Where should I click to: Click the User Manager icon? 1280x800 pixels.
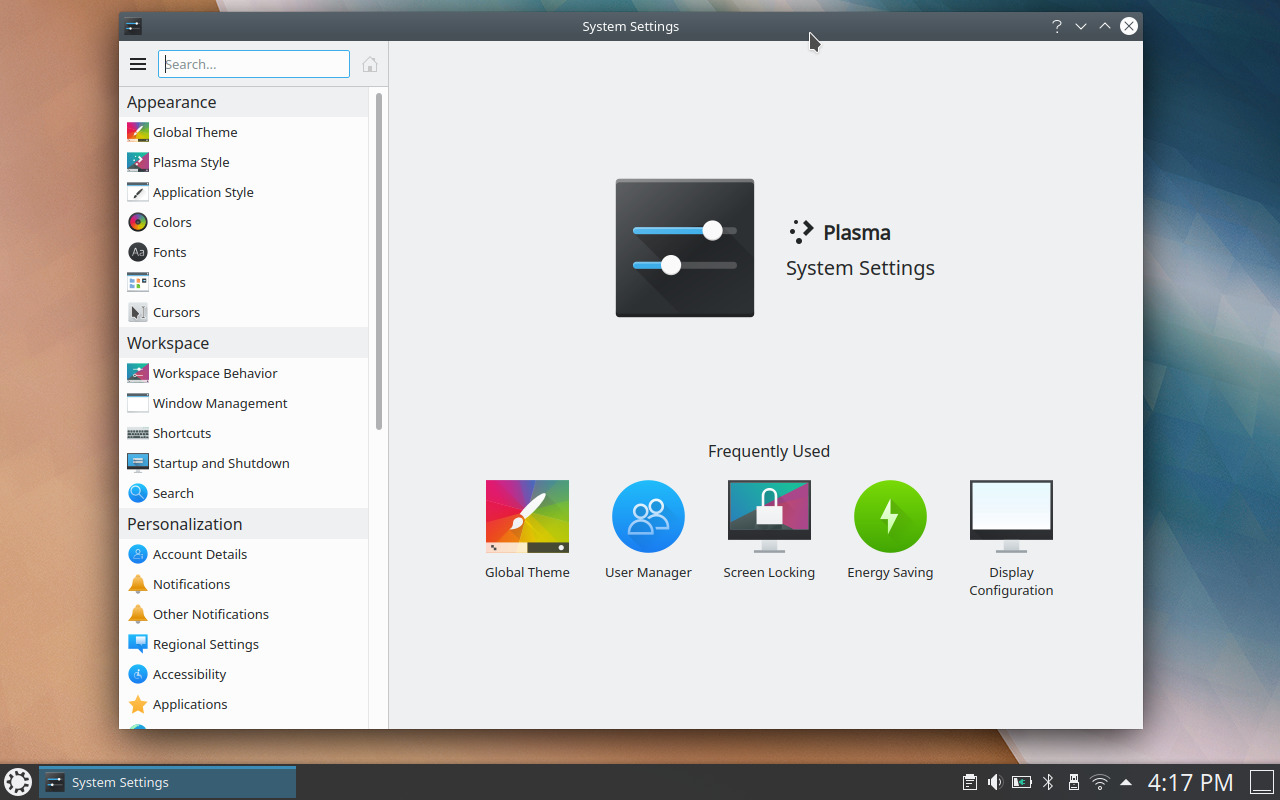click(648, 515)
